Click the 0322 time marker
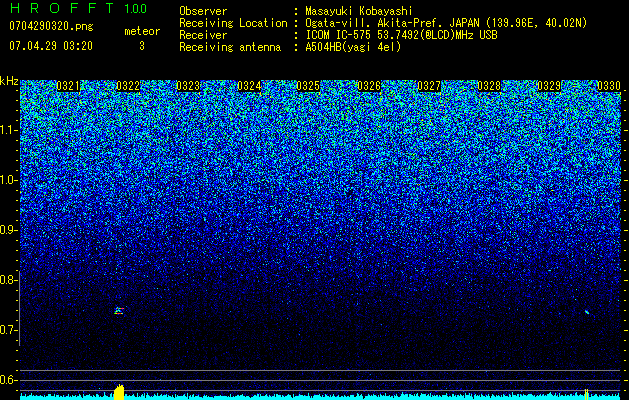This screenshot has height=400, width=629. pos(128,86)
